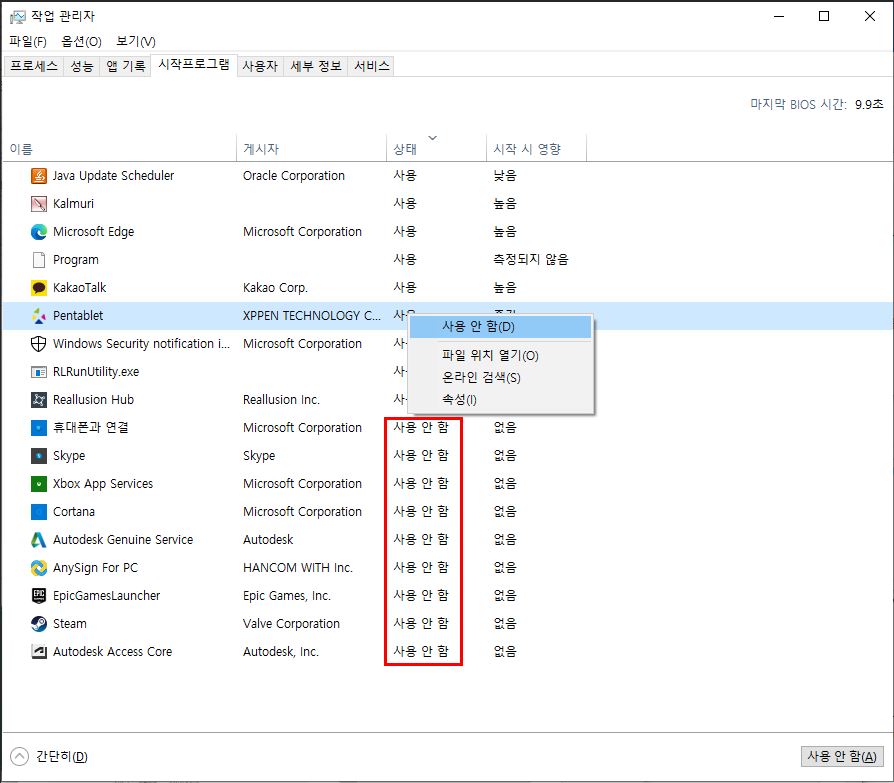Click the 사용 안 함(A) button
This screenshot has width=894, height=783.
(x=842, y=757)
